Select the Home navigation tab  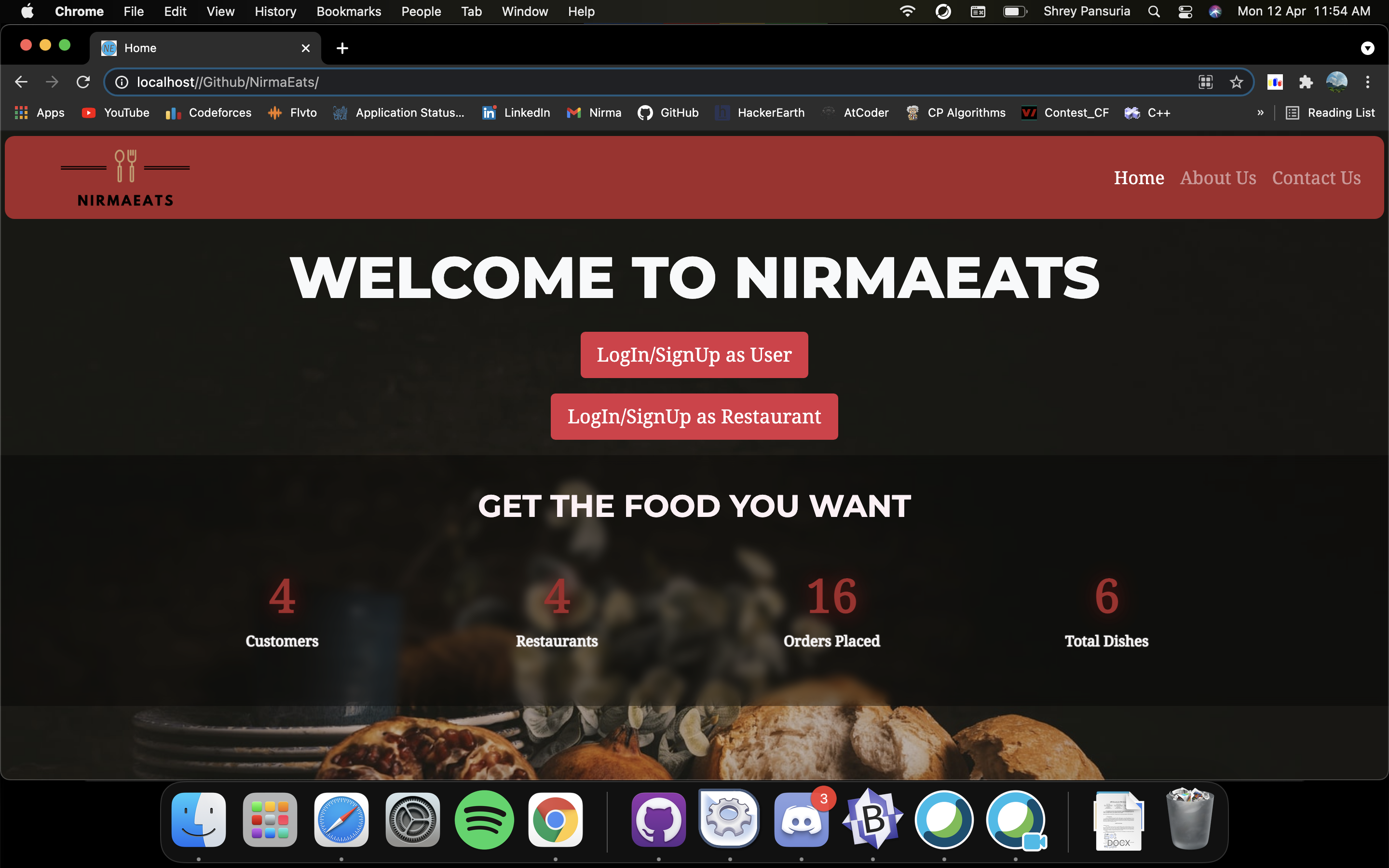[x=1139, y=178]
